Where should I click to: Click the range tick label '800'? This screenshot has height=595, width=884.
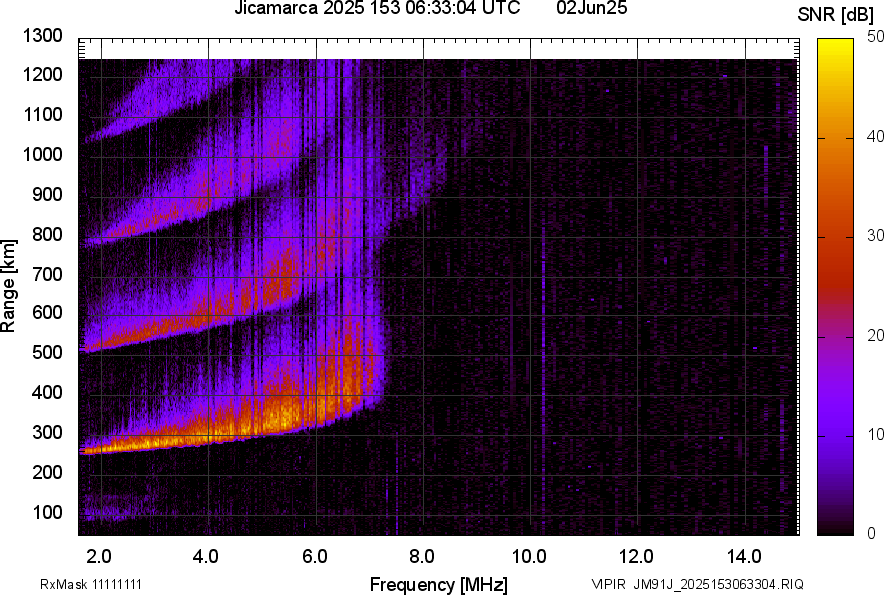(x=47, y=234)
